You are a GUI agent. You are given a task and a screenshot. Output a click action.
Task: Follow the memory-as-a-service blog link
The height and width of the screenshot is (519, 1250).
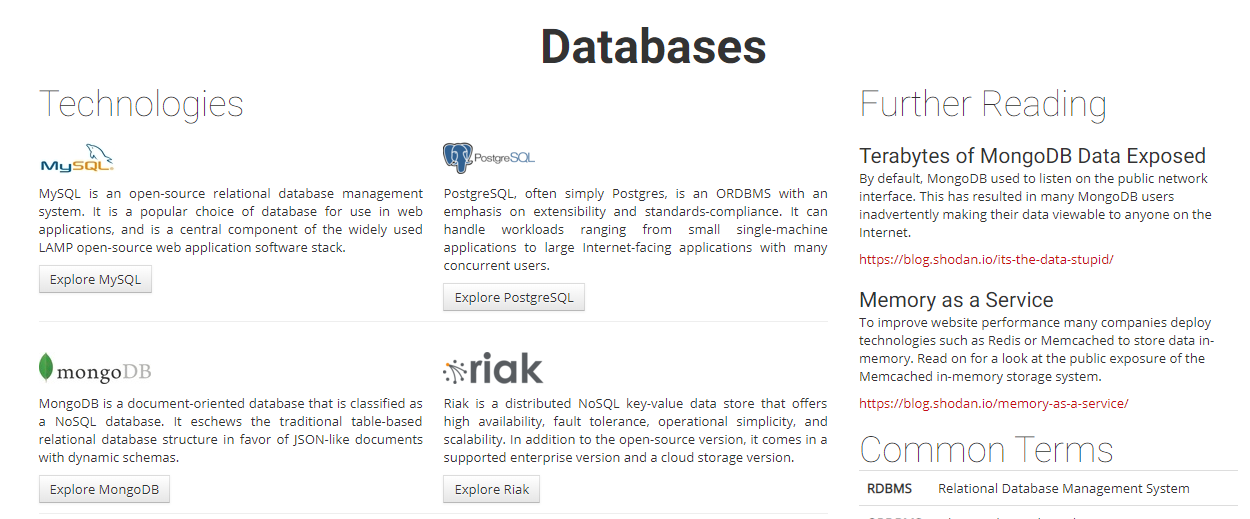point(993,403)
